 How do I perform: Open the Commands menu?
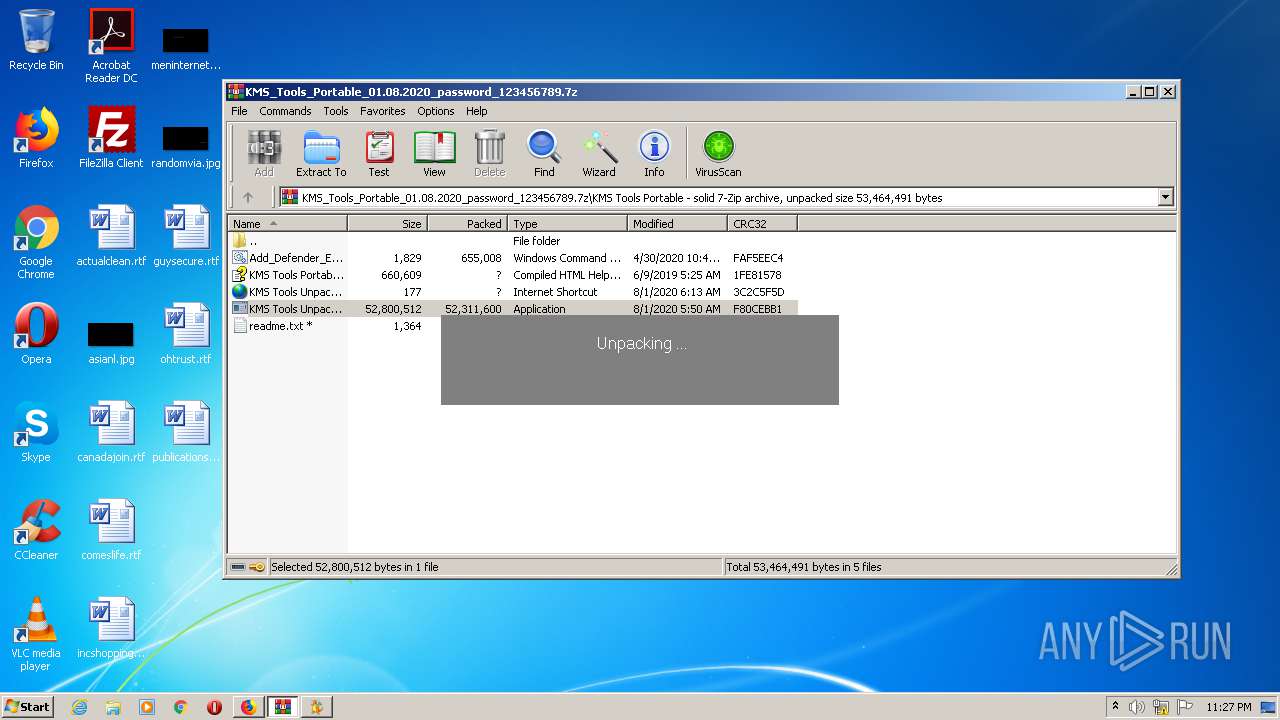click(285, 111)
